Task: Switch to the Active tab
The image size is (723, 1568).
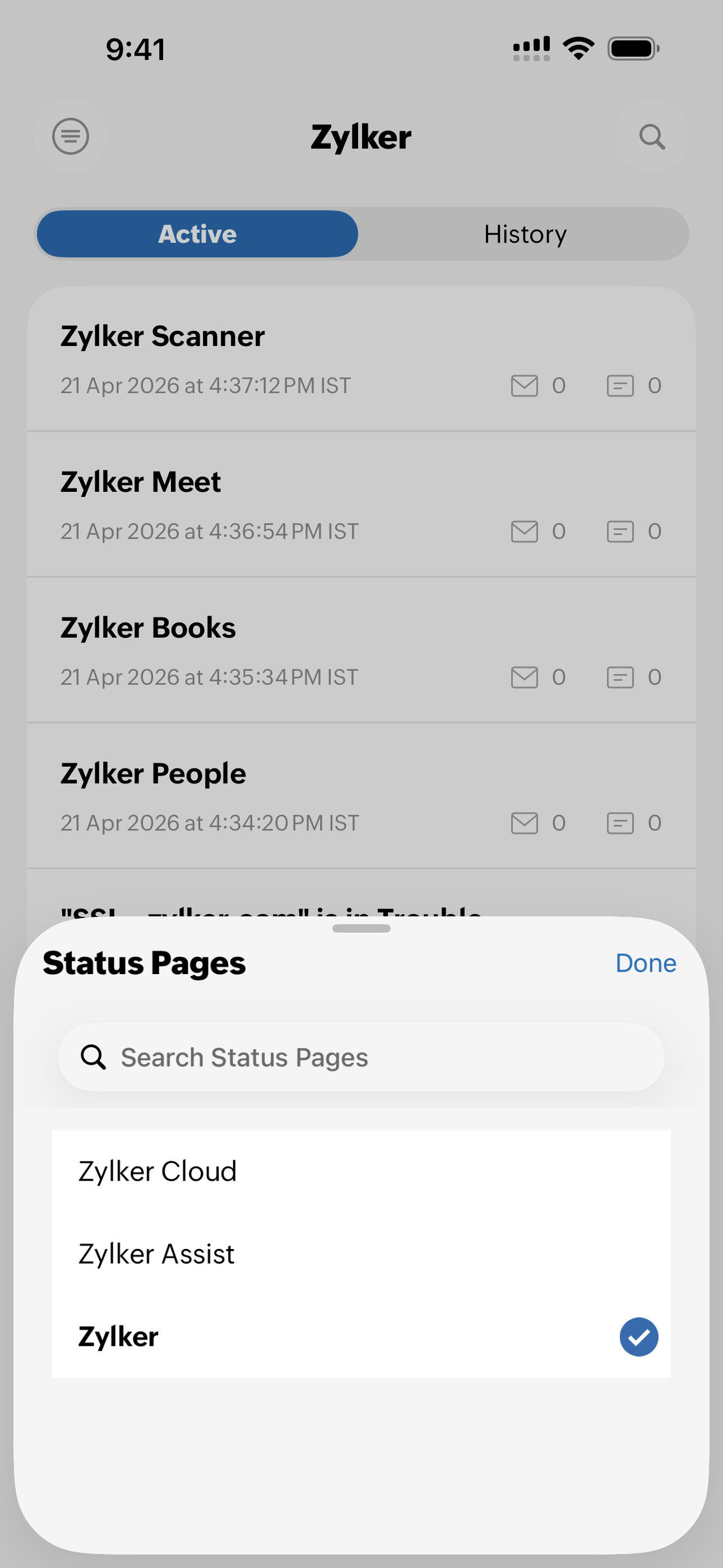Action: [x=198, y=234]
